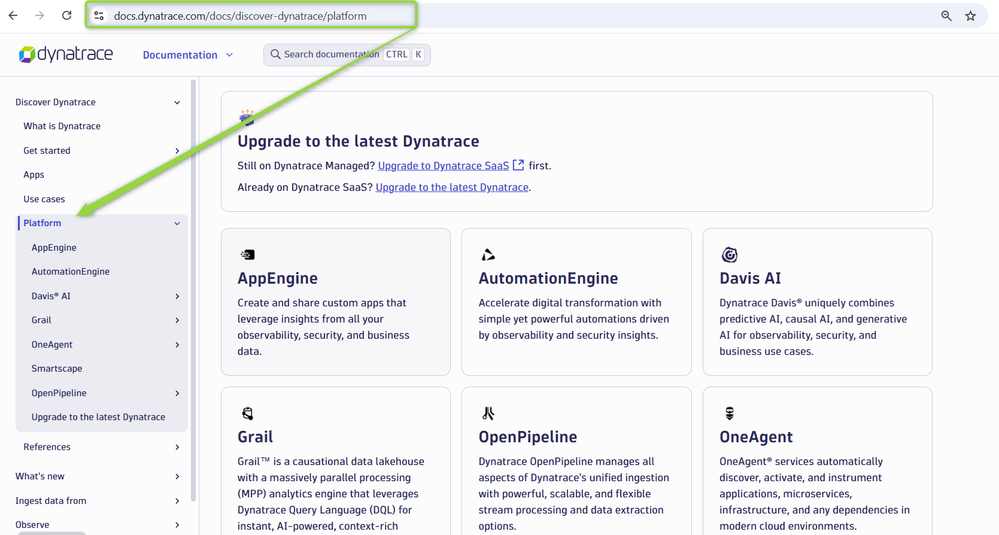
Task: Click the browser forward arrow
Action: tap(40, 15)
